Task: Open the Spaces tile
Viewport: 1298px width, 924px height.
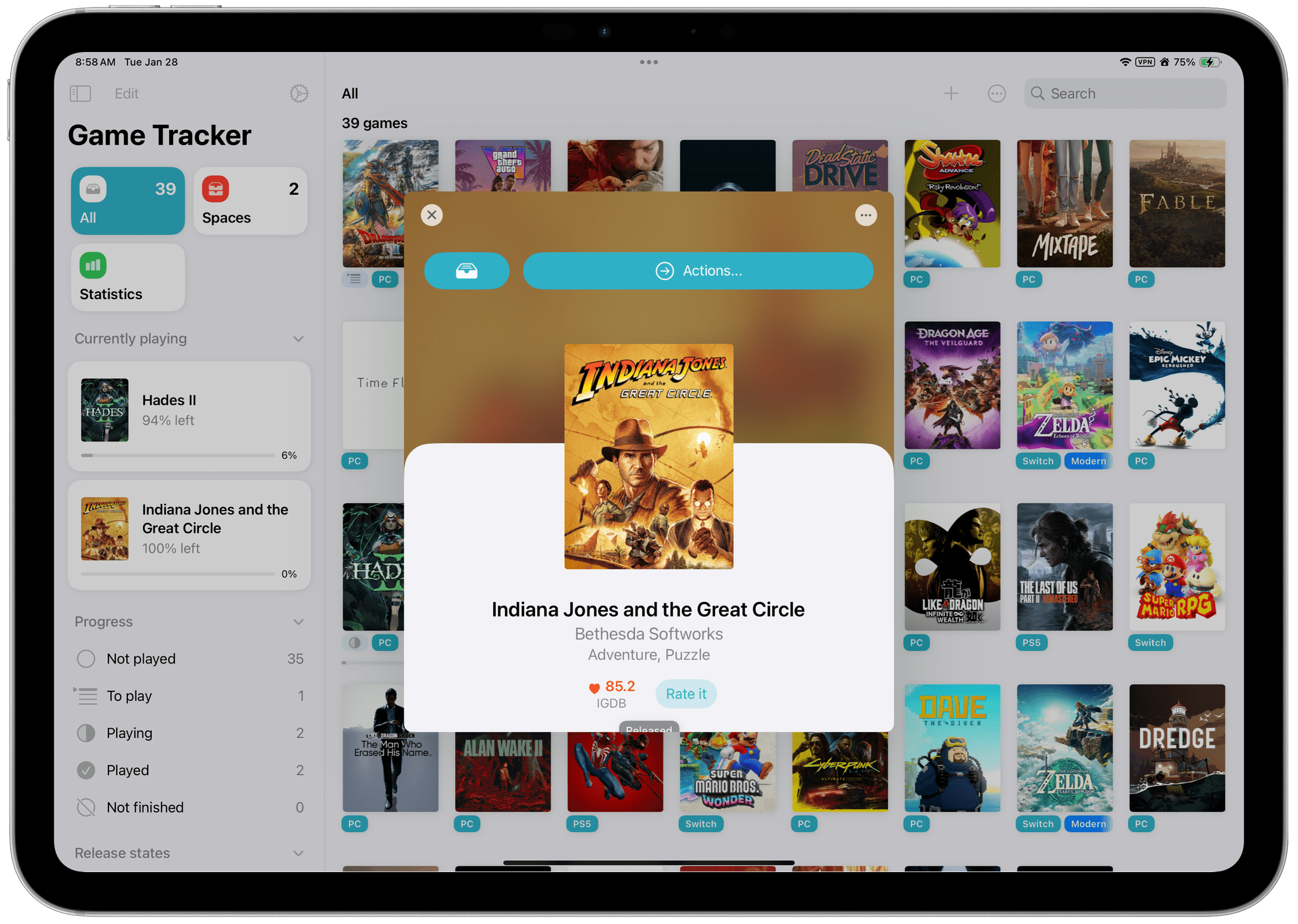Action: 250,201
